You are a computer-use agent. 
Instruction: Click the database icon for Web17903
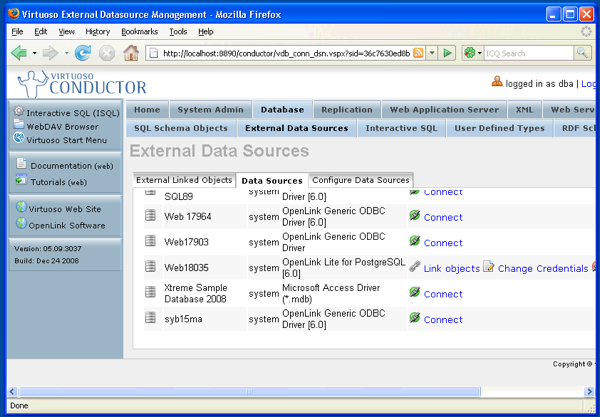pos(150,241)
